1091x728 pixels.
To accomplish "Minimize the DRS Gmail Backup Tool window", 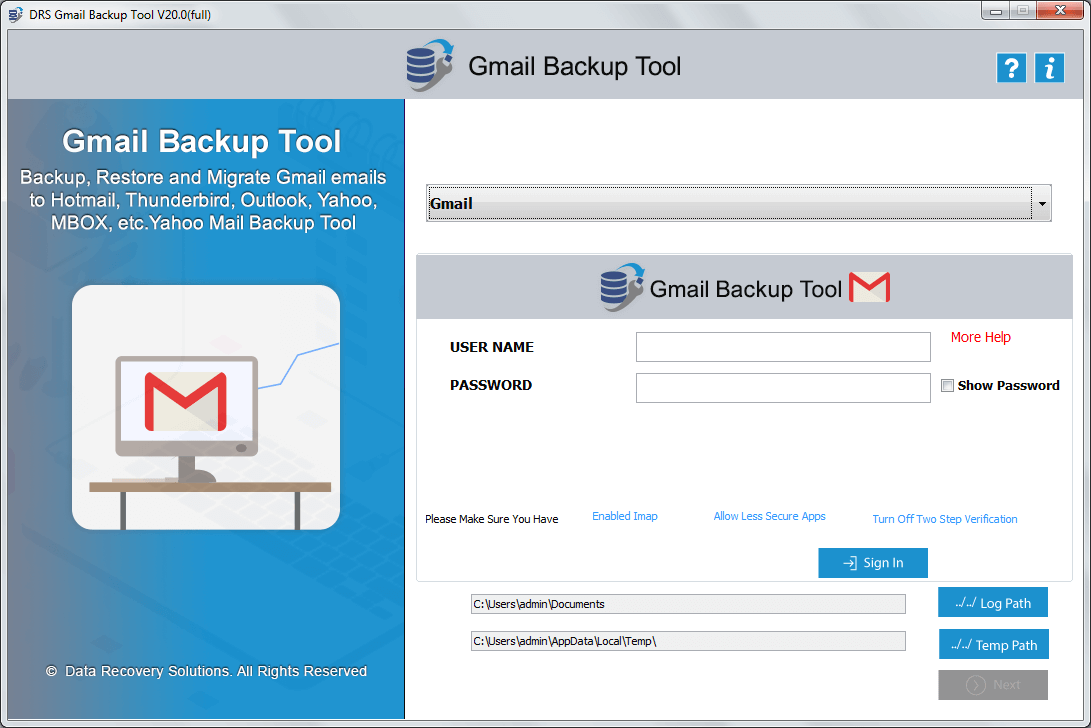I will tap(996, 10).
